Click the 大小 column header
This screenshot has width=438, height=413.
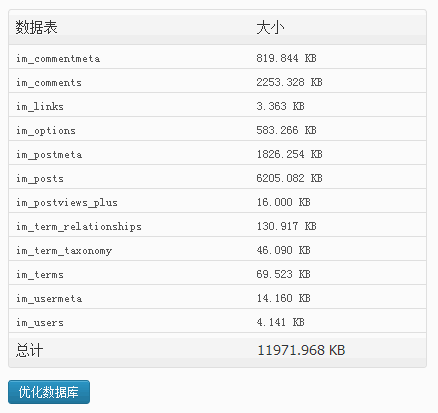click(x=270, y=27)
